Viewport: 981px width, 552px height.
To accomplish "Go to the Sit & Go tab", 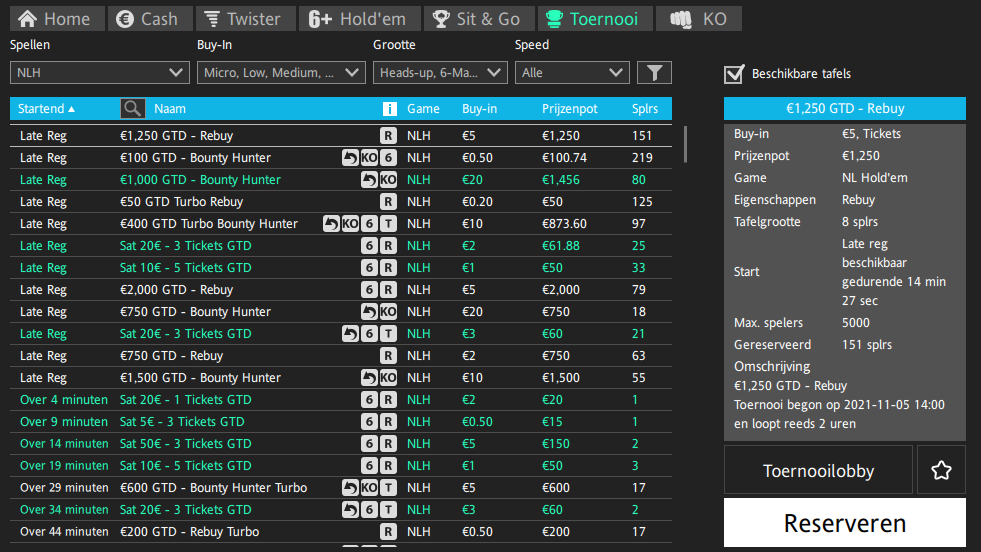I will point(479,19).
